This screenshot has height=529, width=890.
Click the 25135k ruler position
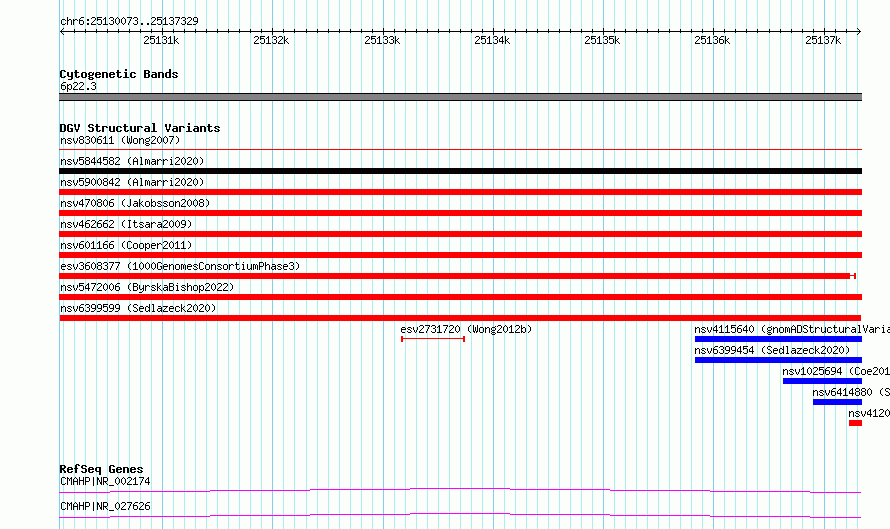pos(602,40)
